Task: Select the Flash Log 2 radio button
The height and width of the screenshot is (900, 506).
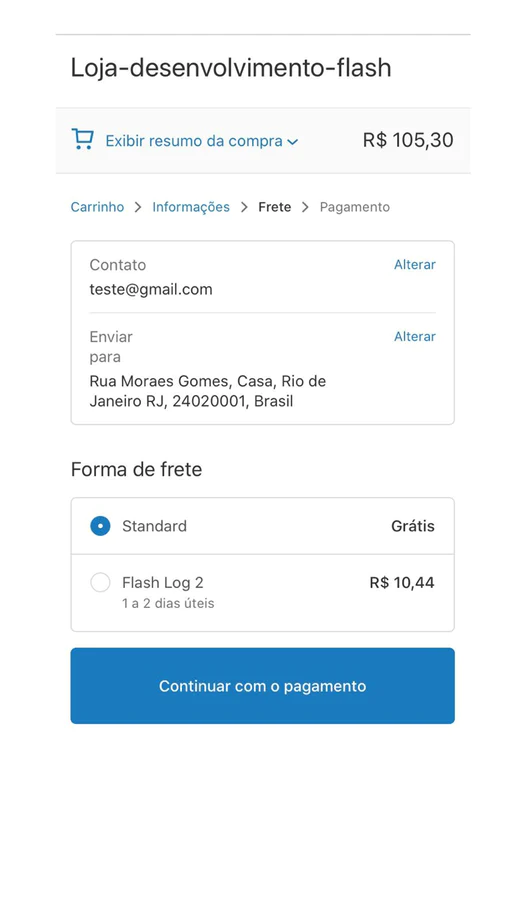Action: tap(100, 583)
